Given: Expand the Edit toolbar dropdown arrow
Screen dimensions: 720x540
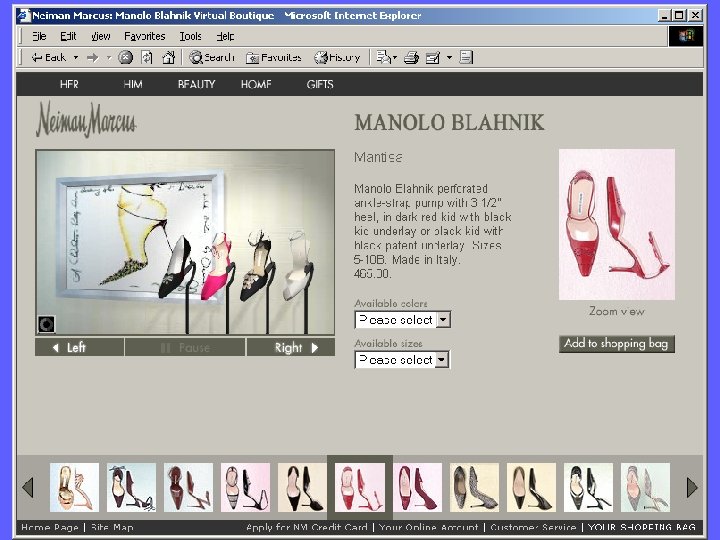Looking at the screenshot, I should pos(450,57).
